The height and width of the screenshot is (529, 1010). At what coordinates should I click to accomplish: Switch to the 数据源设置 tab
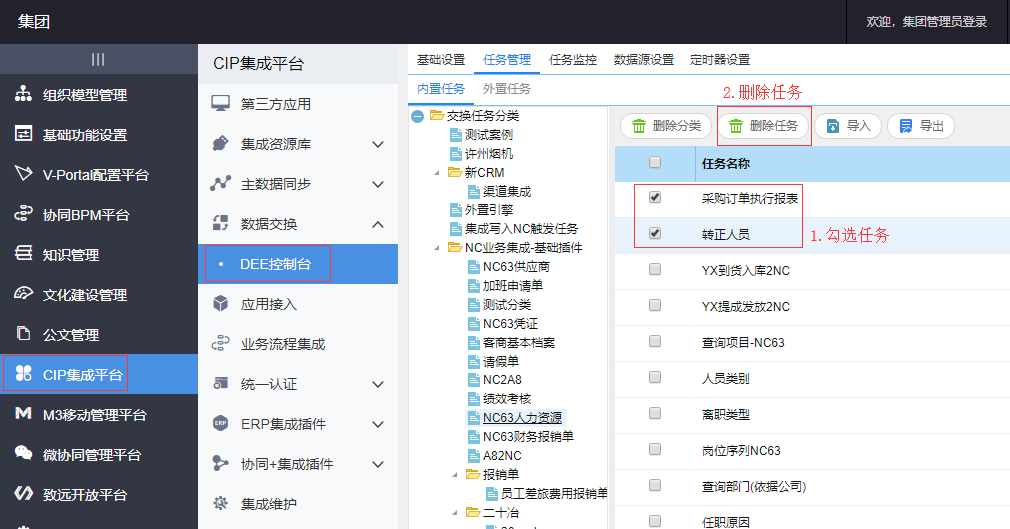pos(643,60)
